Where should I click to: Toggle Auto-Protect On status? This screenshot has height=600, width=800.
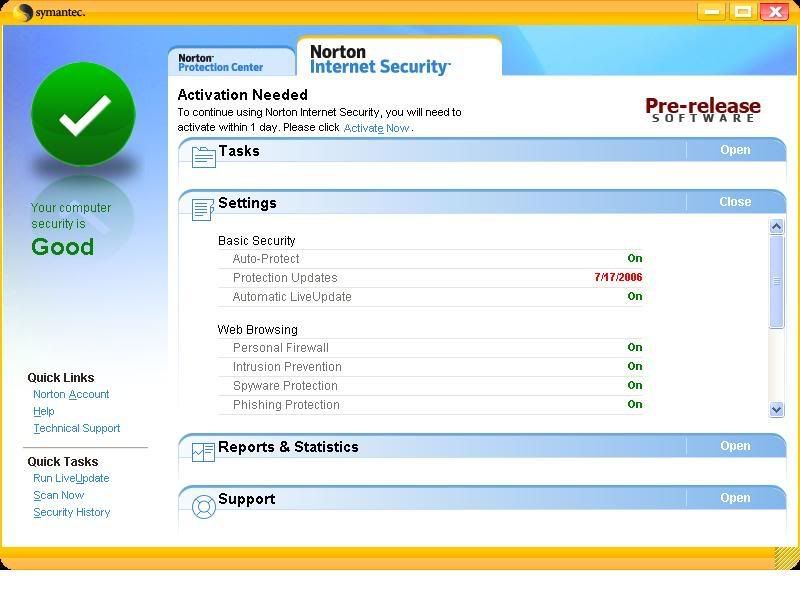tap(634, 258)
